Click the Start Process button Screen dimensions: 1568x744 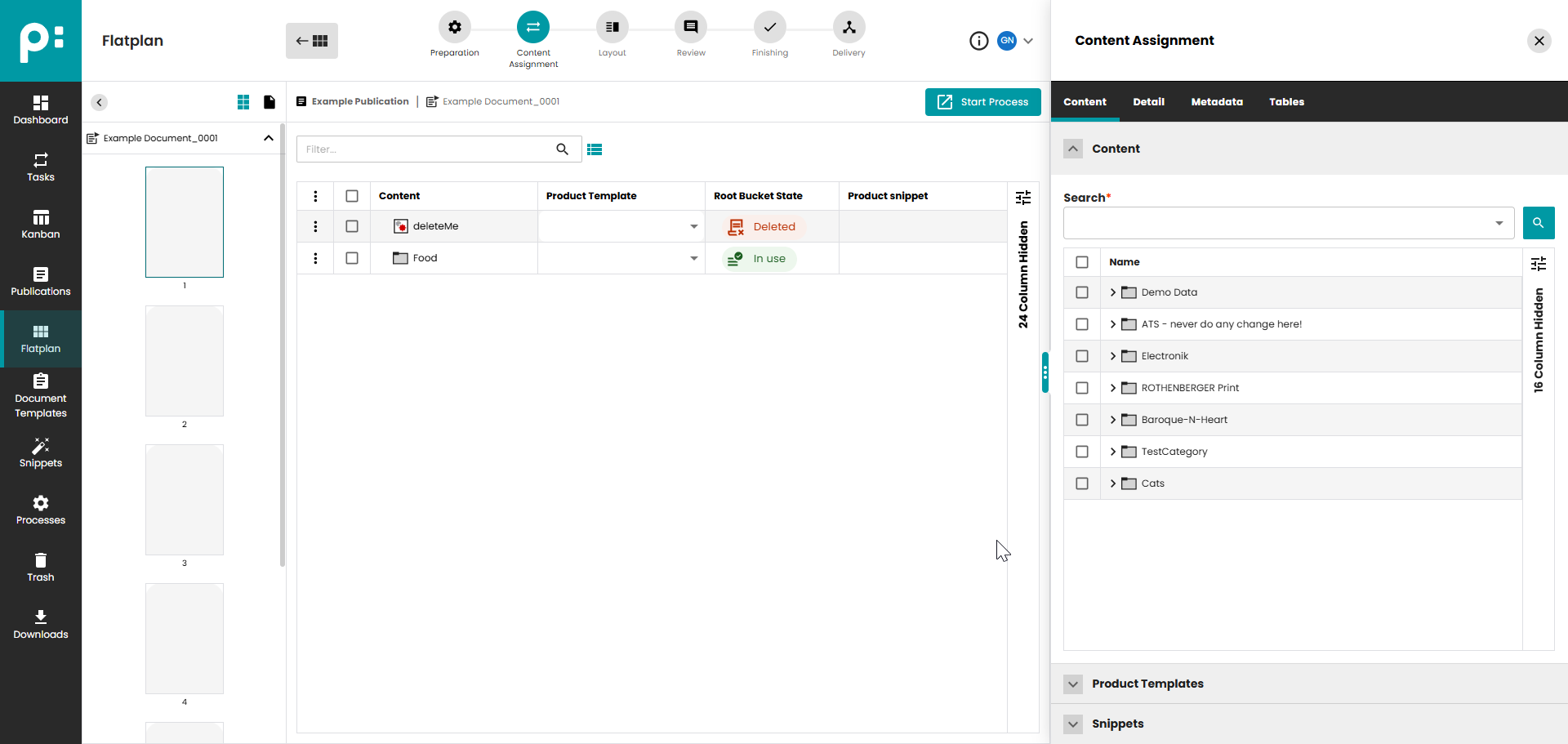(x=982, y=102)
